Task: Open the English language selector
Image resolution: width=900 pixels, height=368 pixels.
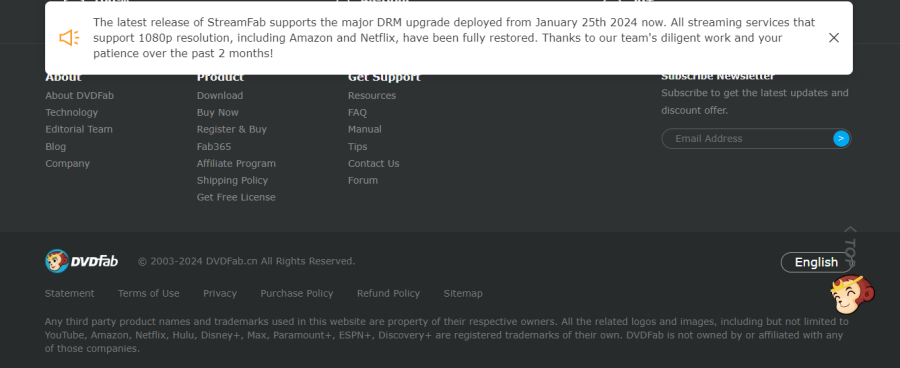Action: (x=816, y=262)
